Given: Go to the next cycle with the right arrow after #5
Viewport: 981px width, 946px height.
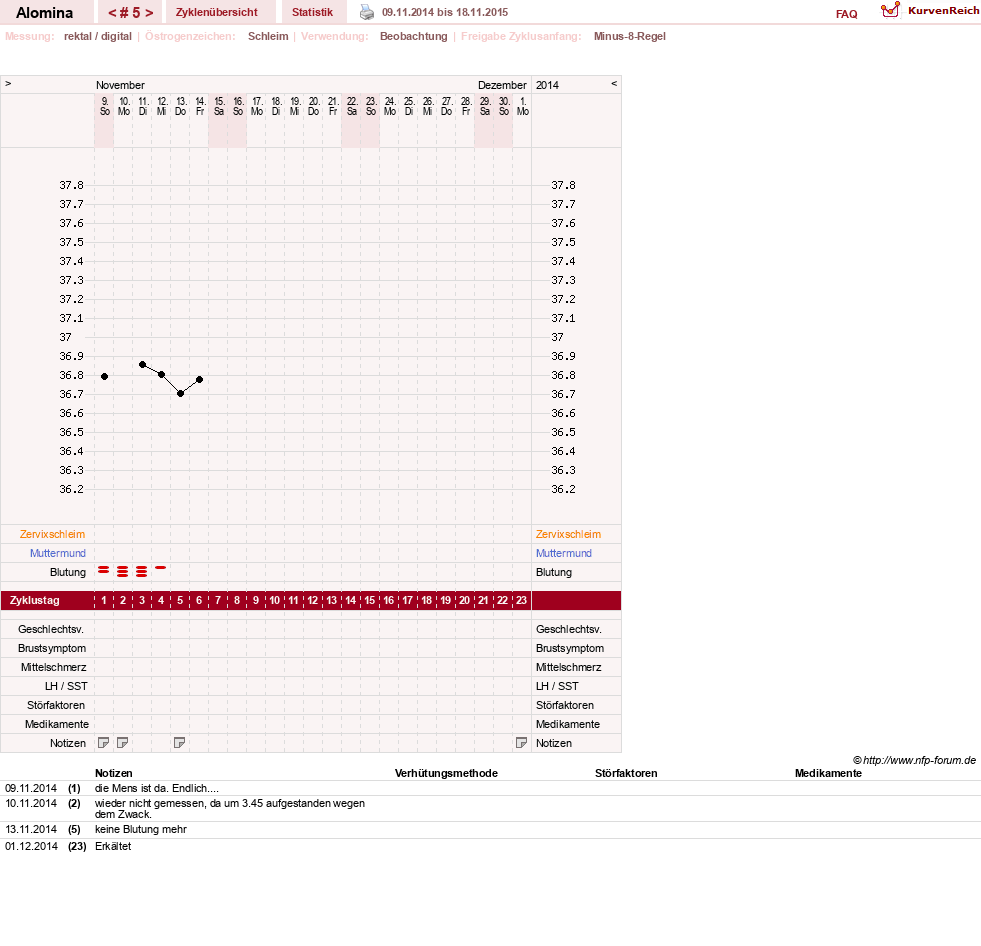Looking at the screenshot, I should tap(149, 13).
